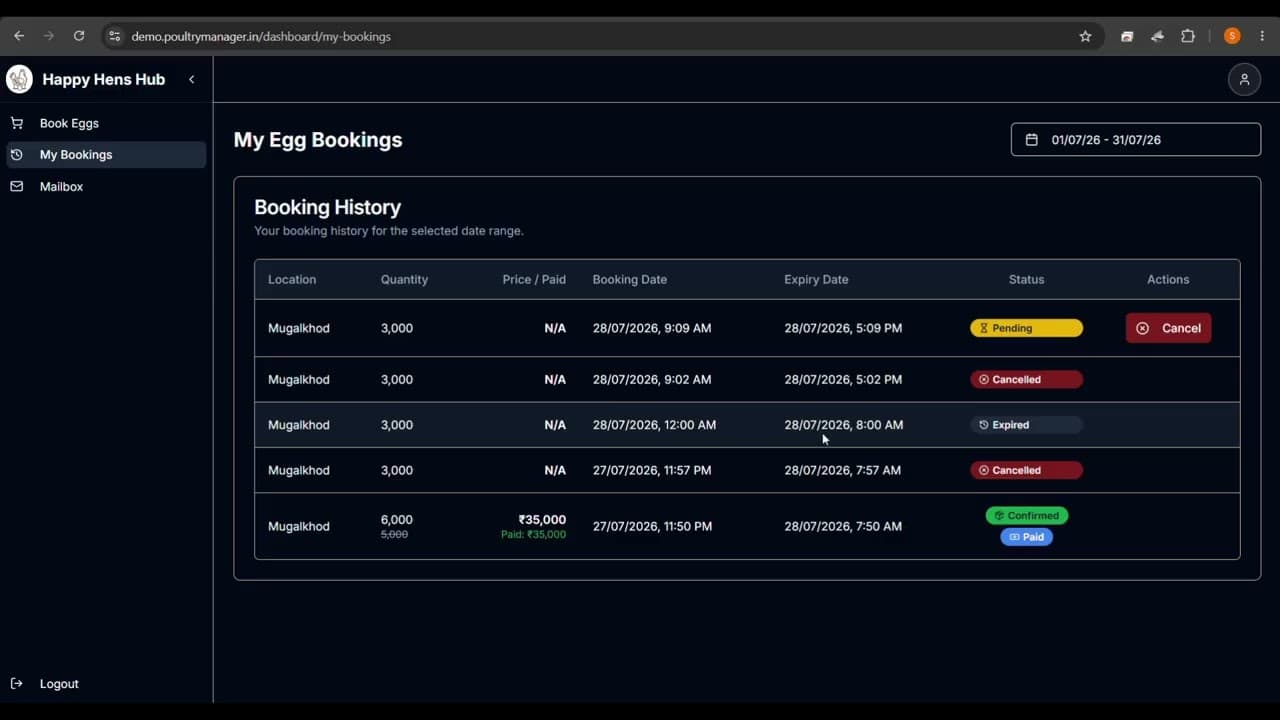
Task: Click the 6,000 quantity value
Action: (x=396, y=520)
